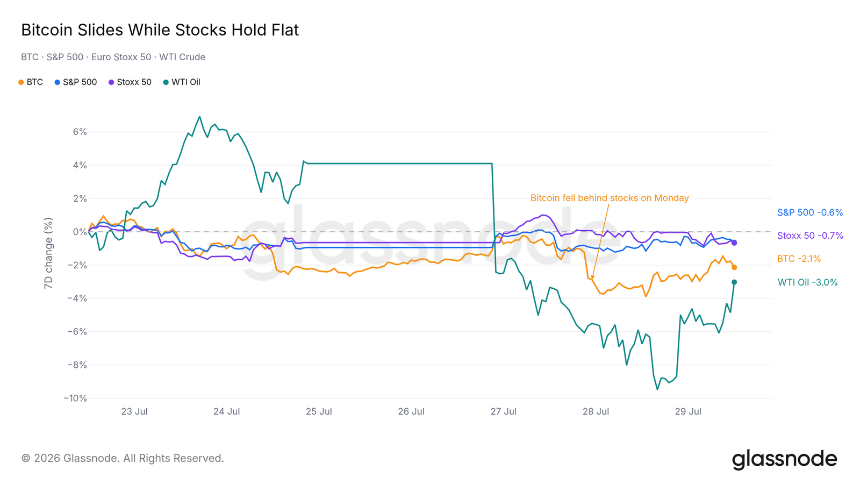Click the chart title Bitcoin Slides While Stocks Hold Flat

[160, 30]
